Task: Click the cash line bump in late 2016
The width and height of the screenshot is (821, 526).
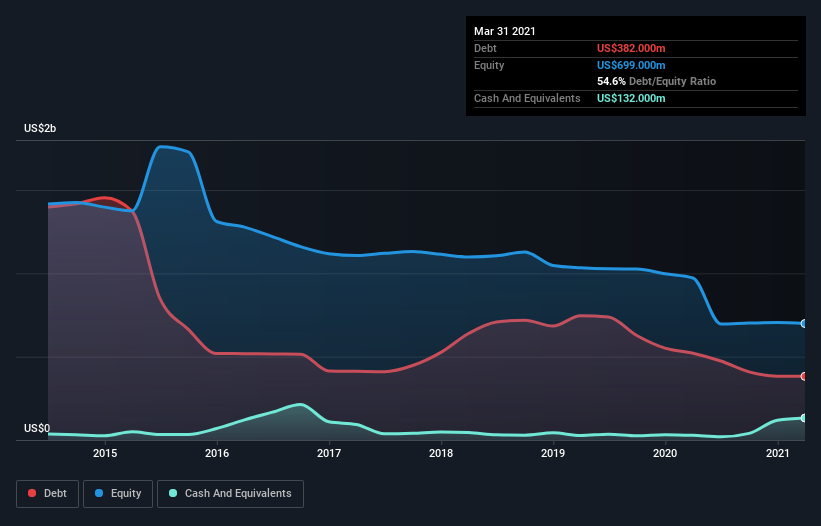Action: coord(299,404)
